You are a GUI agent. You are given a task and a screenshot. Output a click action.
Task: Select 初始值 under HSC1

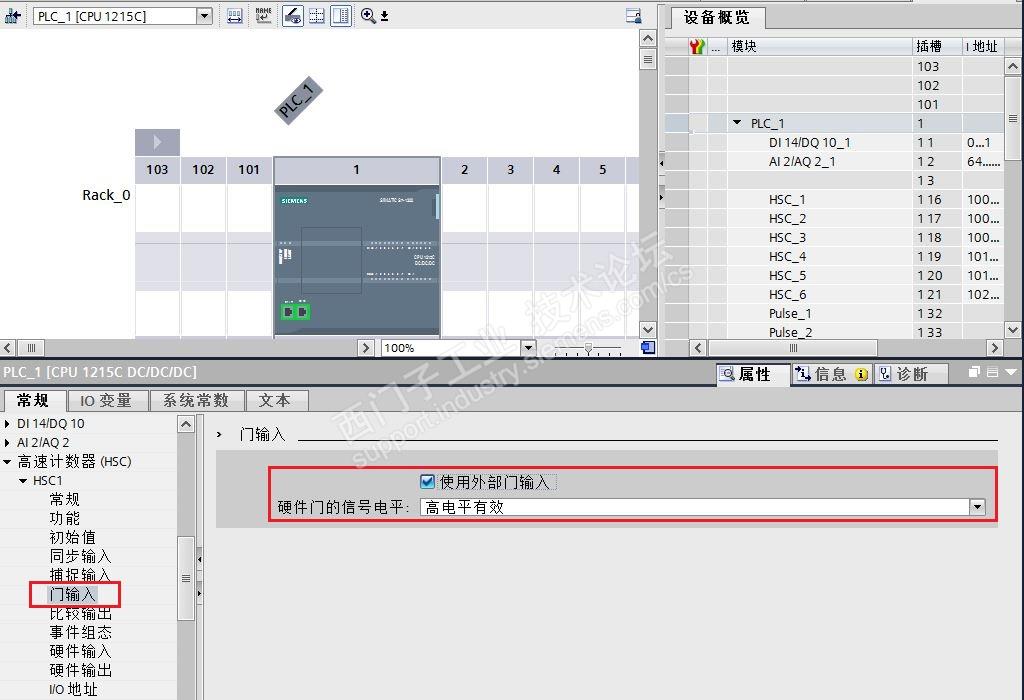pyautogui.click(x=72, y=537)
